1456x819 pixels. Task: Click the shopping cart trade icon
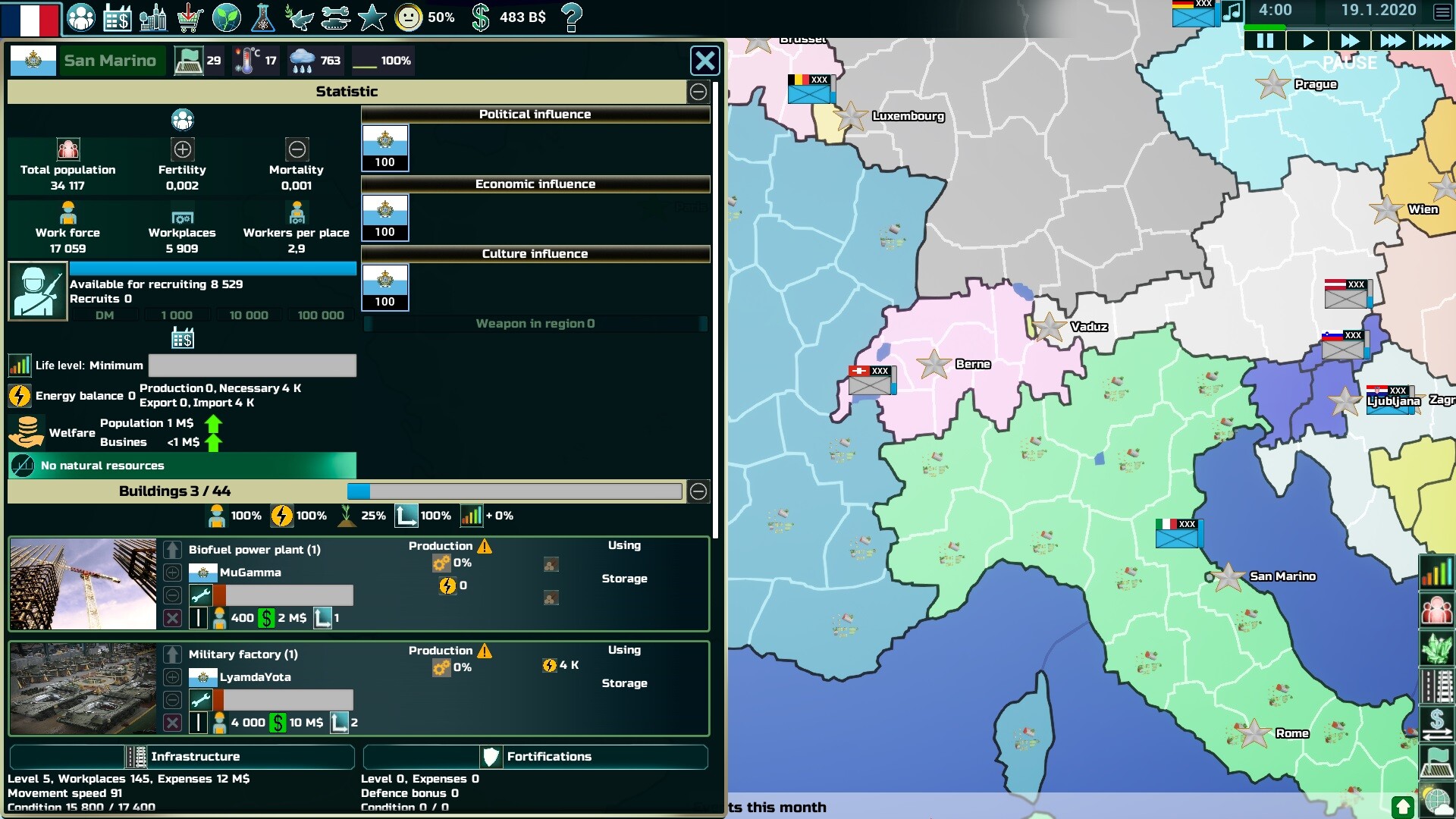click(x=190, y=17)
